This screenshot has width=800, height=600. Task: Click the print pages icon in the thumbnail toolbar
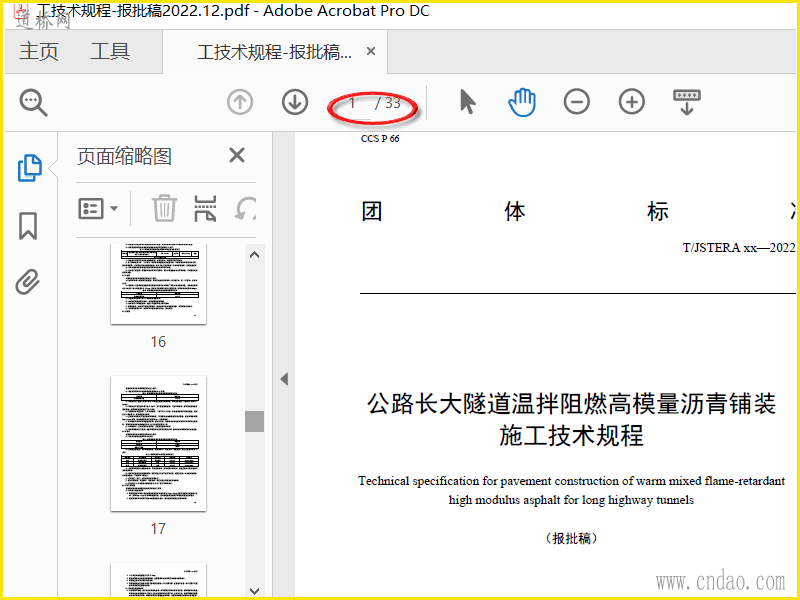[x=205, y=209]
